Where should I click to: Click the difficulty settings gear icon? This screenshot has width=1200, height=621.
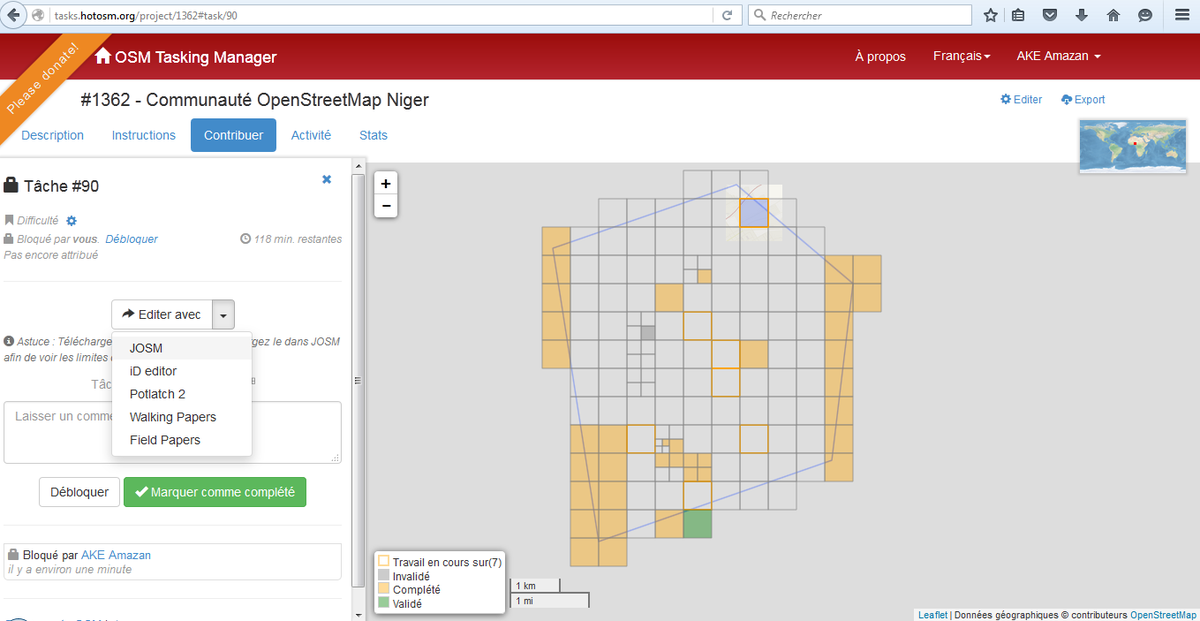[x=71, y=221]
